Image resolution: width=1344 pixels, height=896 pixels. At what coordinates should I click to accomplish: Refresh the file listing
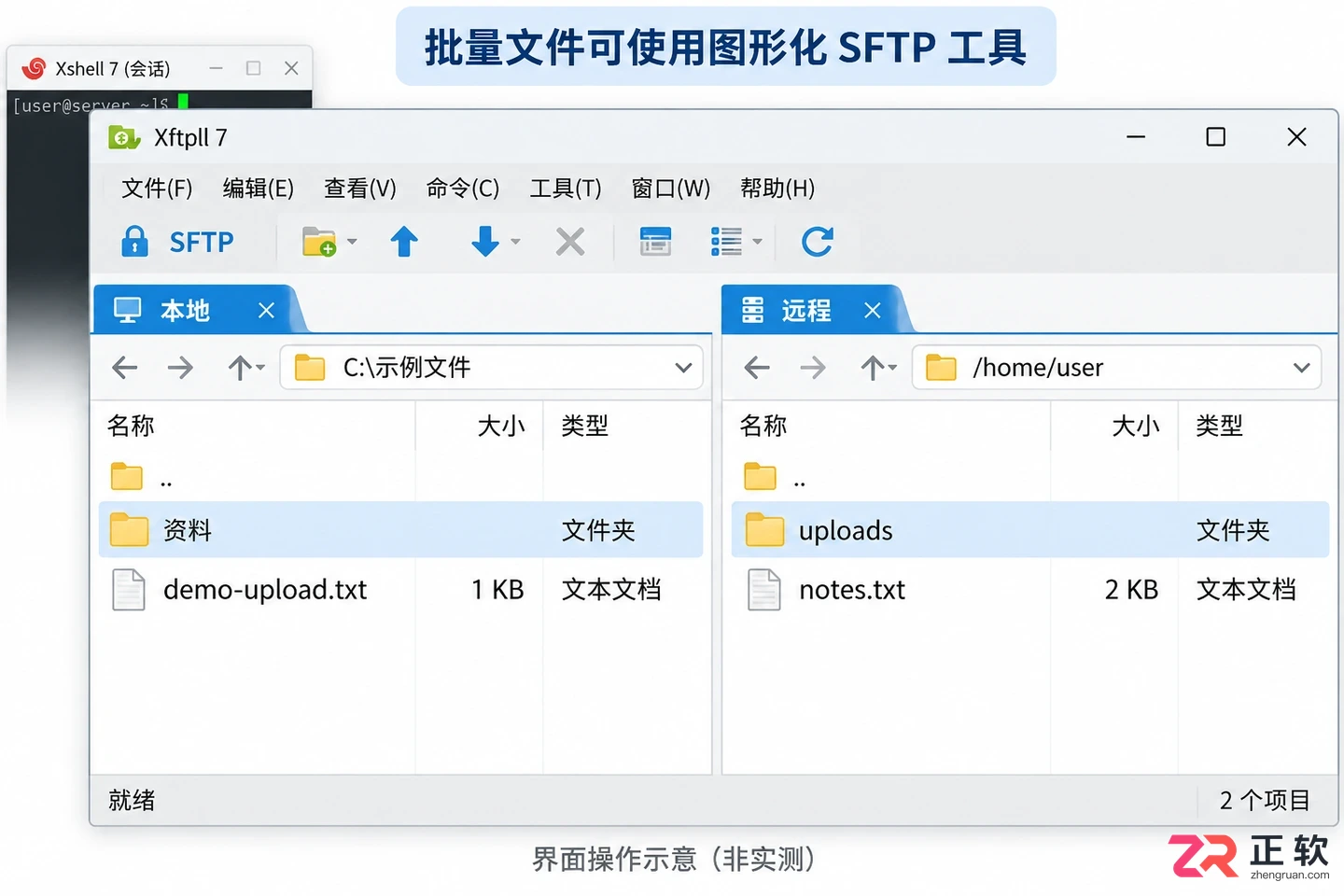(818, 242)
